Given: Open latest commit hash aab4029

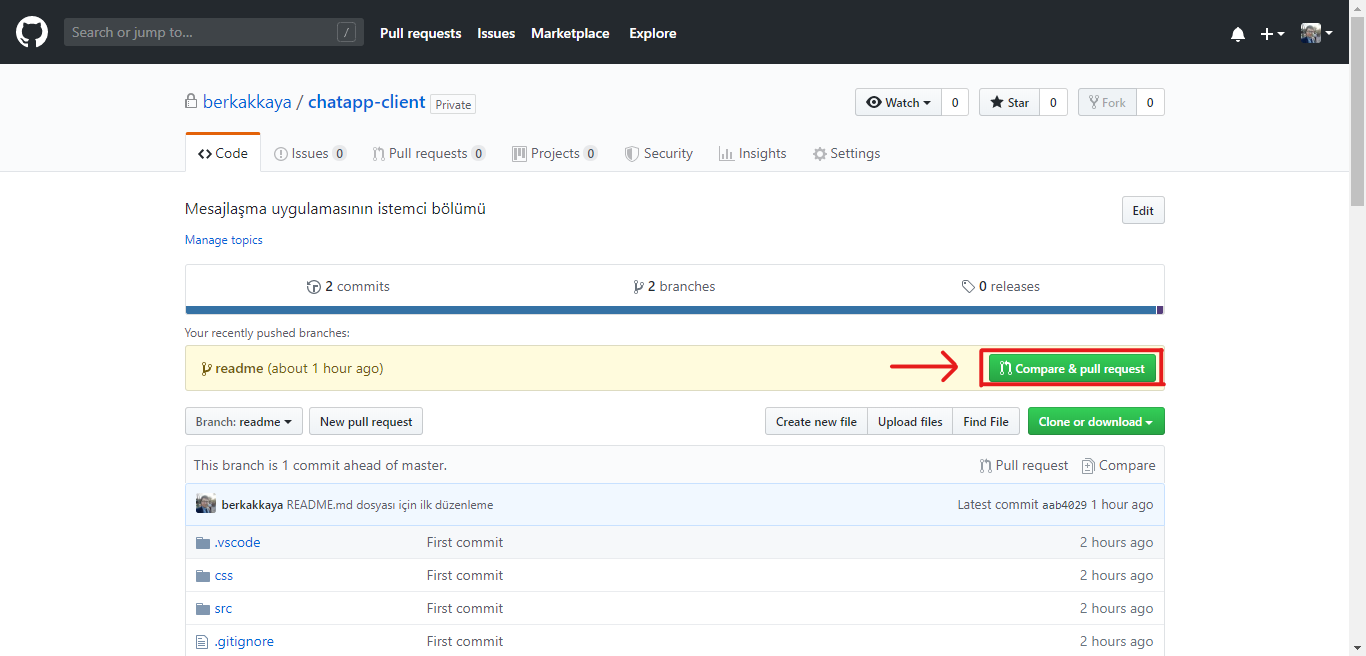Looking at the screenshot, I should click(1064, 505).
